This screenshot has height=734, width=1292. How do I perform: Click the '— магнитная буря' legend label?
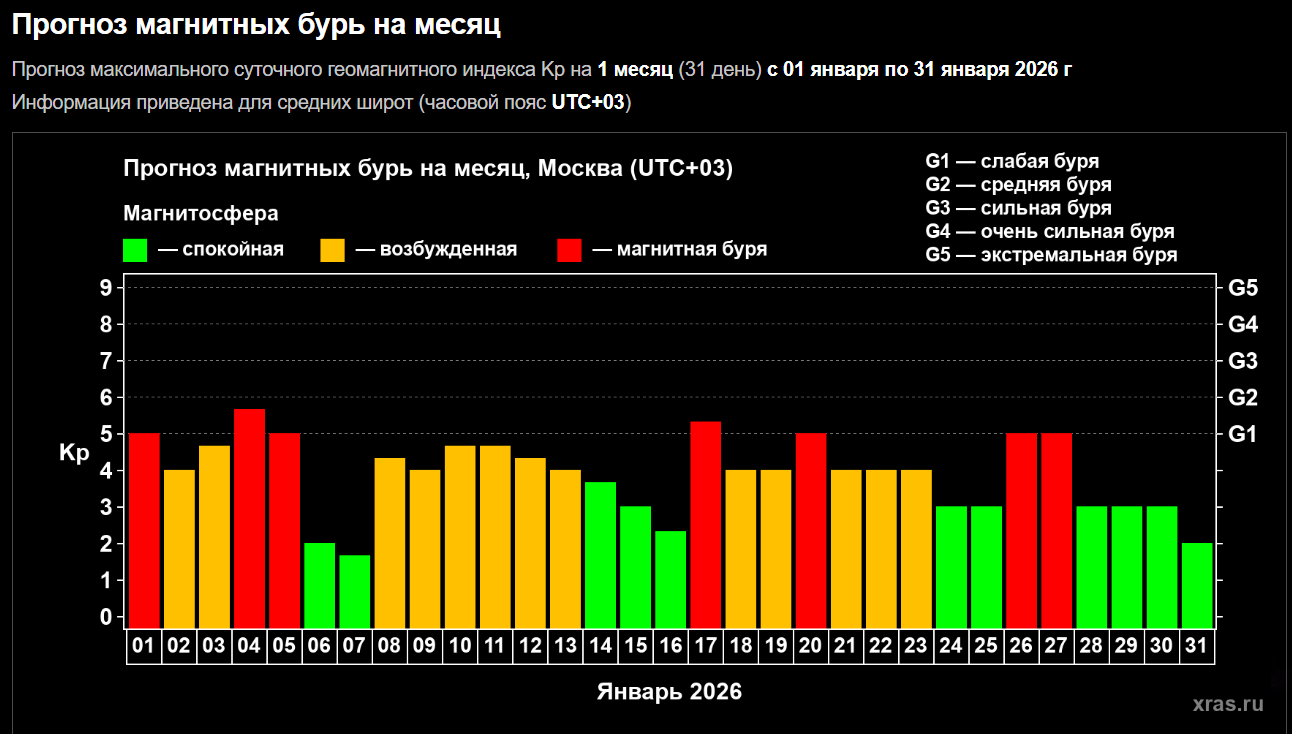tap(680, 249)
